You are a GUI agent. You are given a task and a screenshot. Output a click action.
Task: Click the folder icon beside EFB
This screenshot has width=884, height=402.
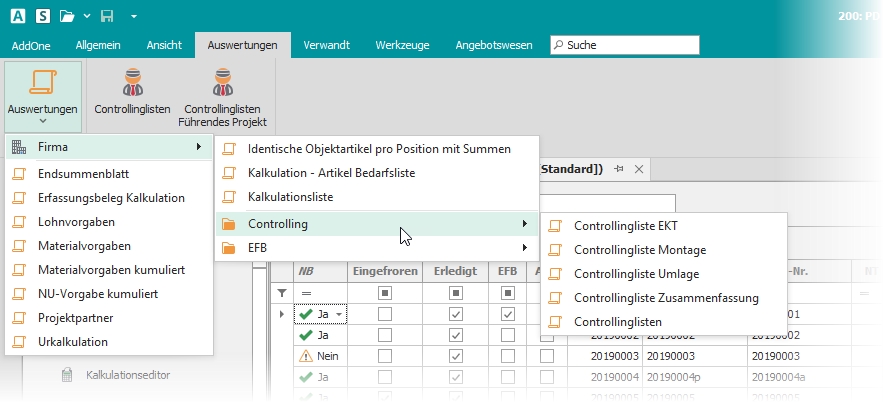pyautogui.click(x=229, y=248)
